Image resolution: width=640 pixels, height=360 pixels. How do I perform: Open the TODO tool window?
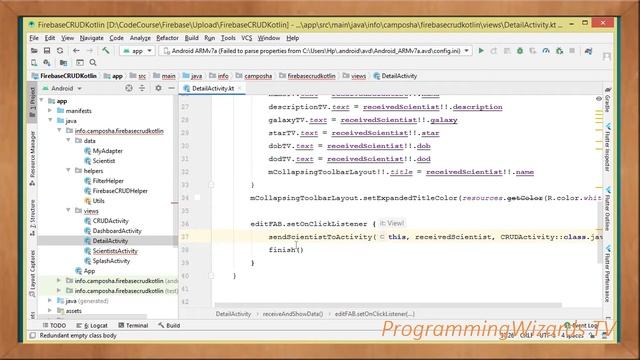[54, 325]
